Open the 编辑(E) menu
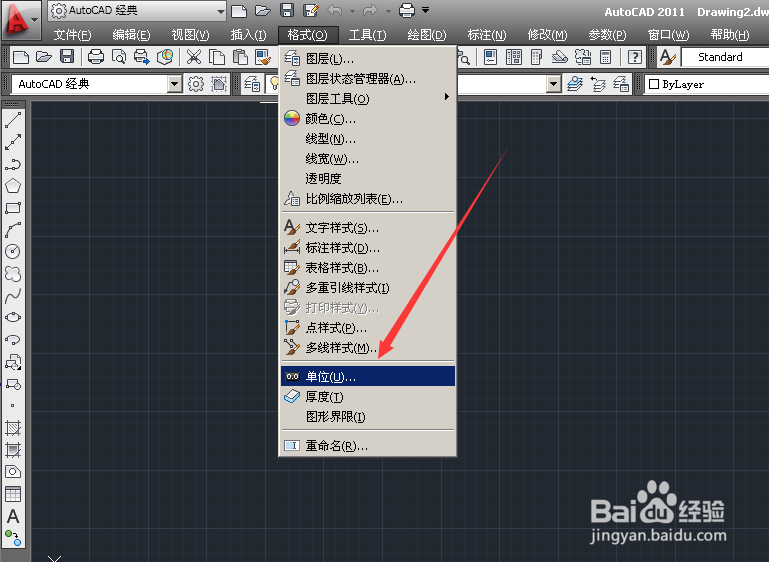 131,35
